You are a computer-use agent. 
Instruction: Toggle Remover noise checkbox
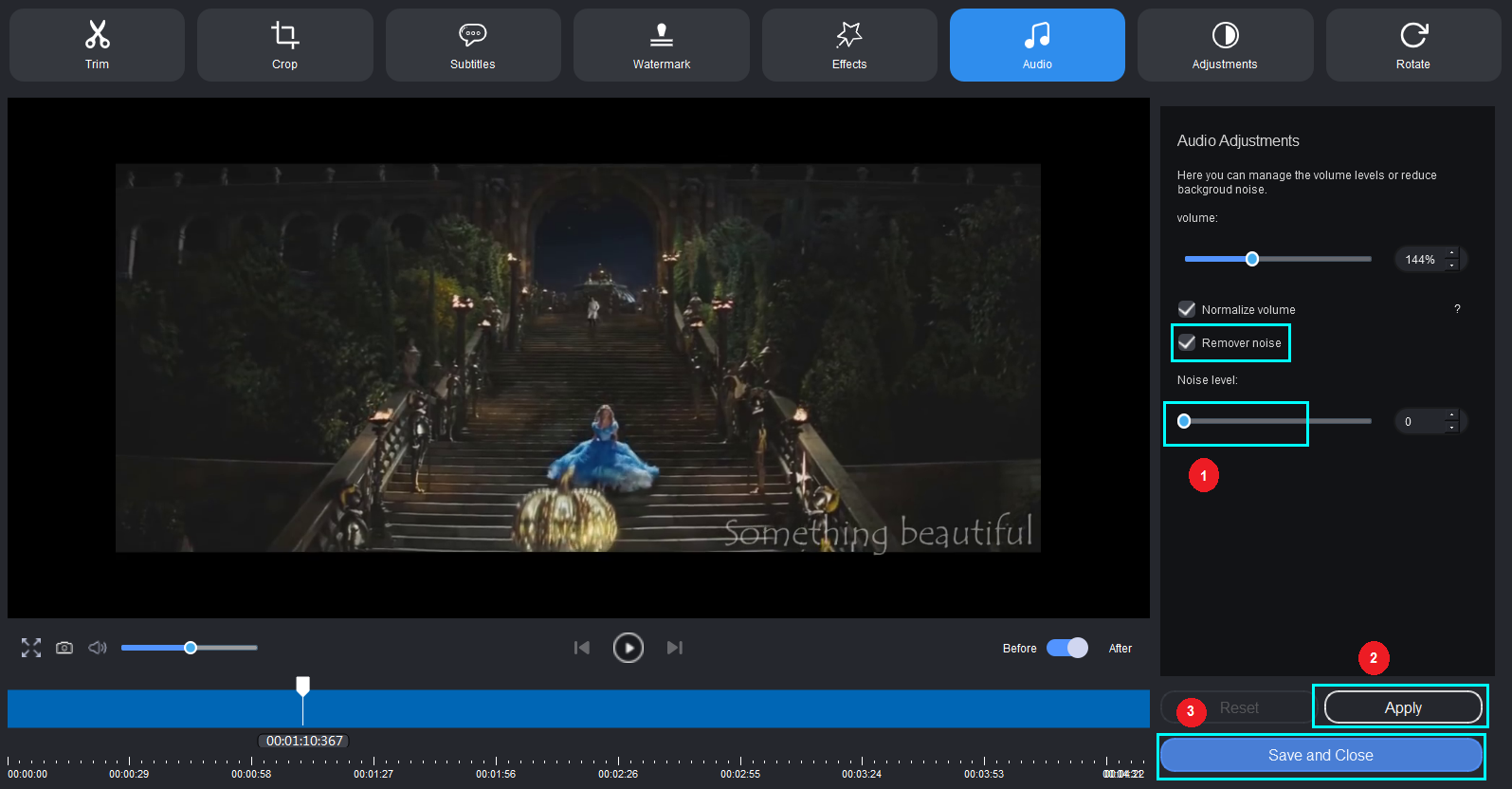1187,342
